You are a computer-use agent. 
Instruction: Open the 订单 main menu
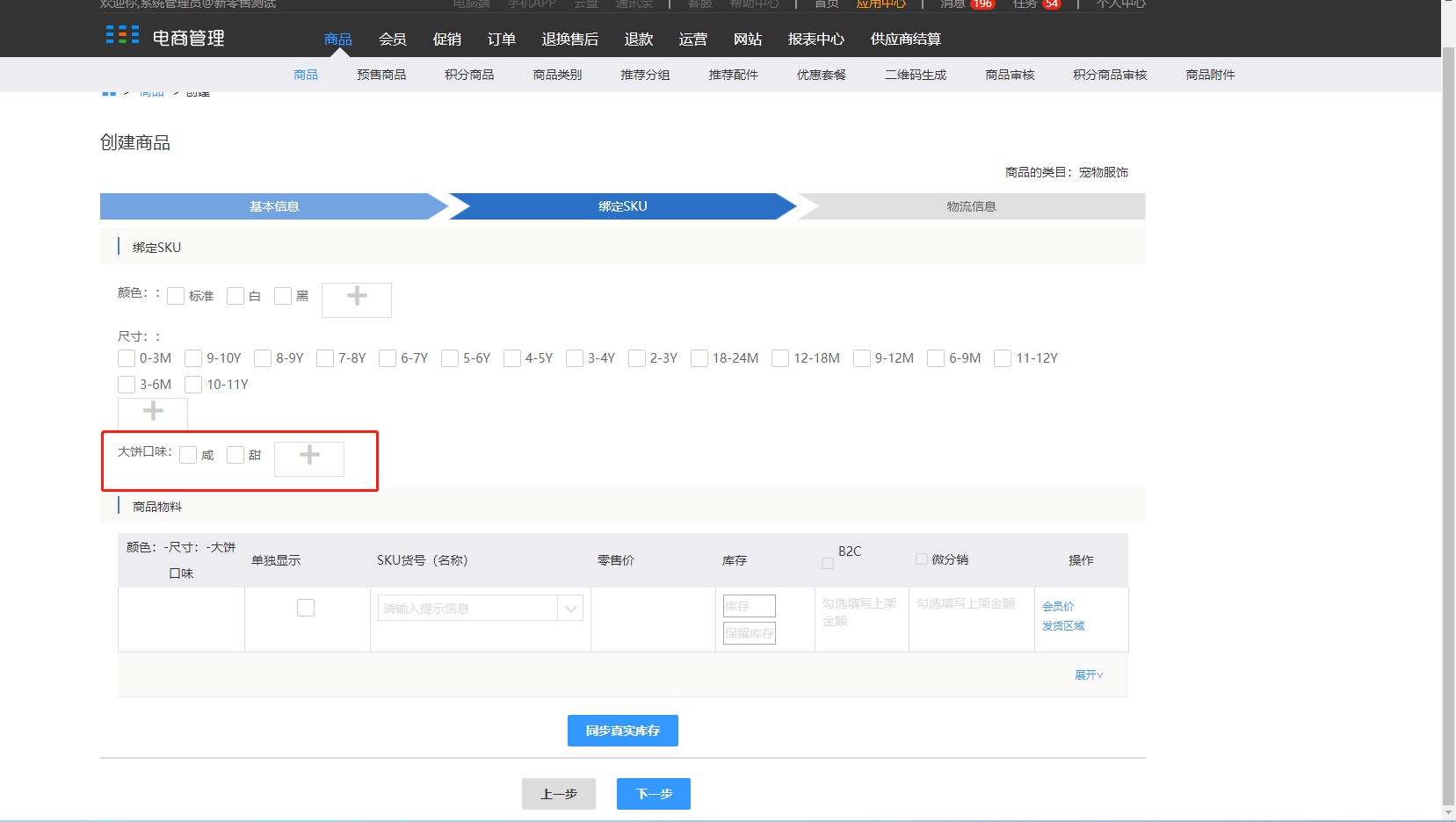[501, 39]
